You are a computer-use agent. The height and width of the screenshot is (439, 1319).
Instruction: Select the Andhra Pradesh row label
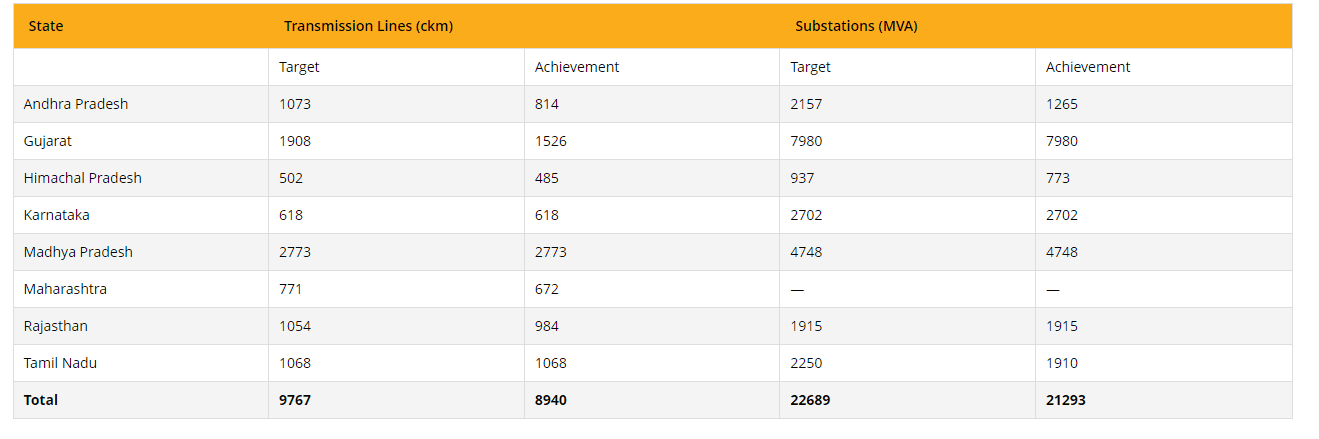click(76, 104)
